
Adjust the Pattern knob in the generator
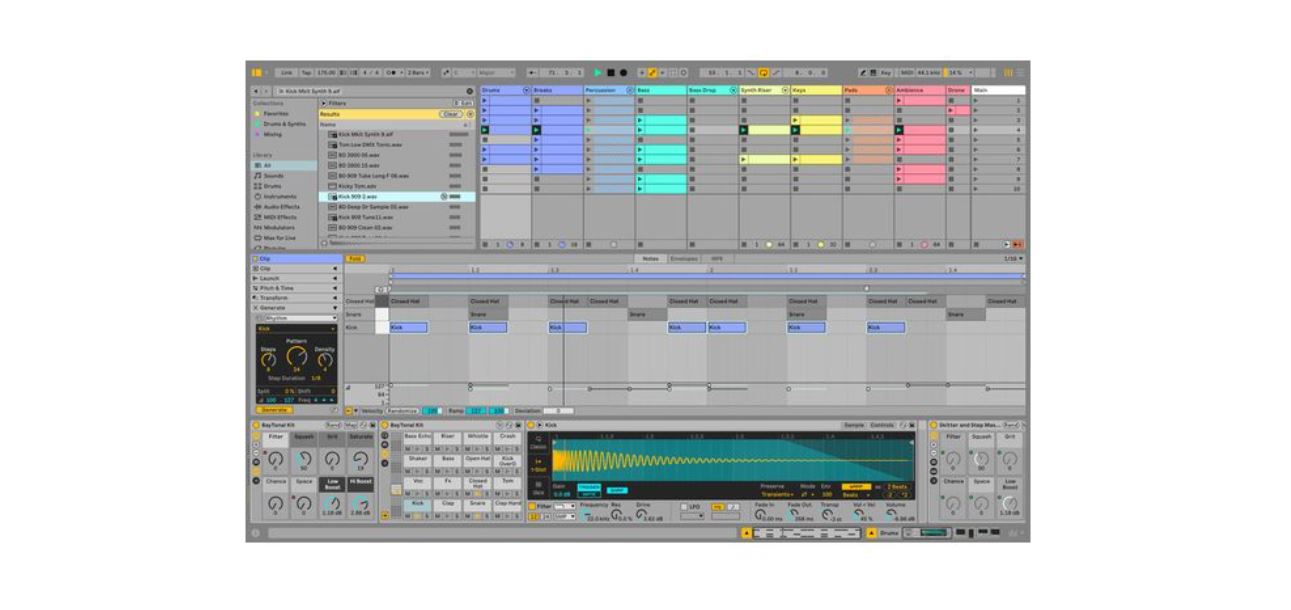tap(296, 356)
